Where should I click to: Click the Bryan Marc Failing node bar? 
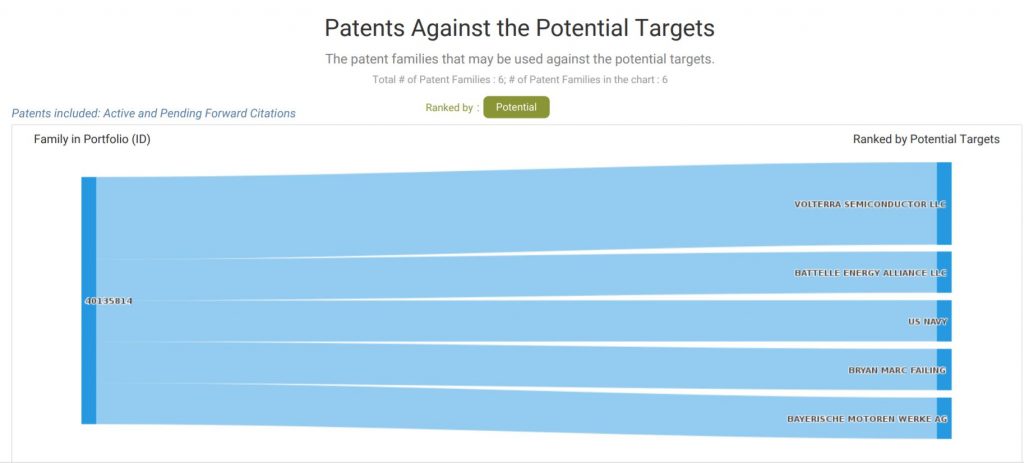[x=944, y=370]
